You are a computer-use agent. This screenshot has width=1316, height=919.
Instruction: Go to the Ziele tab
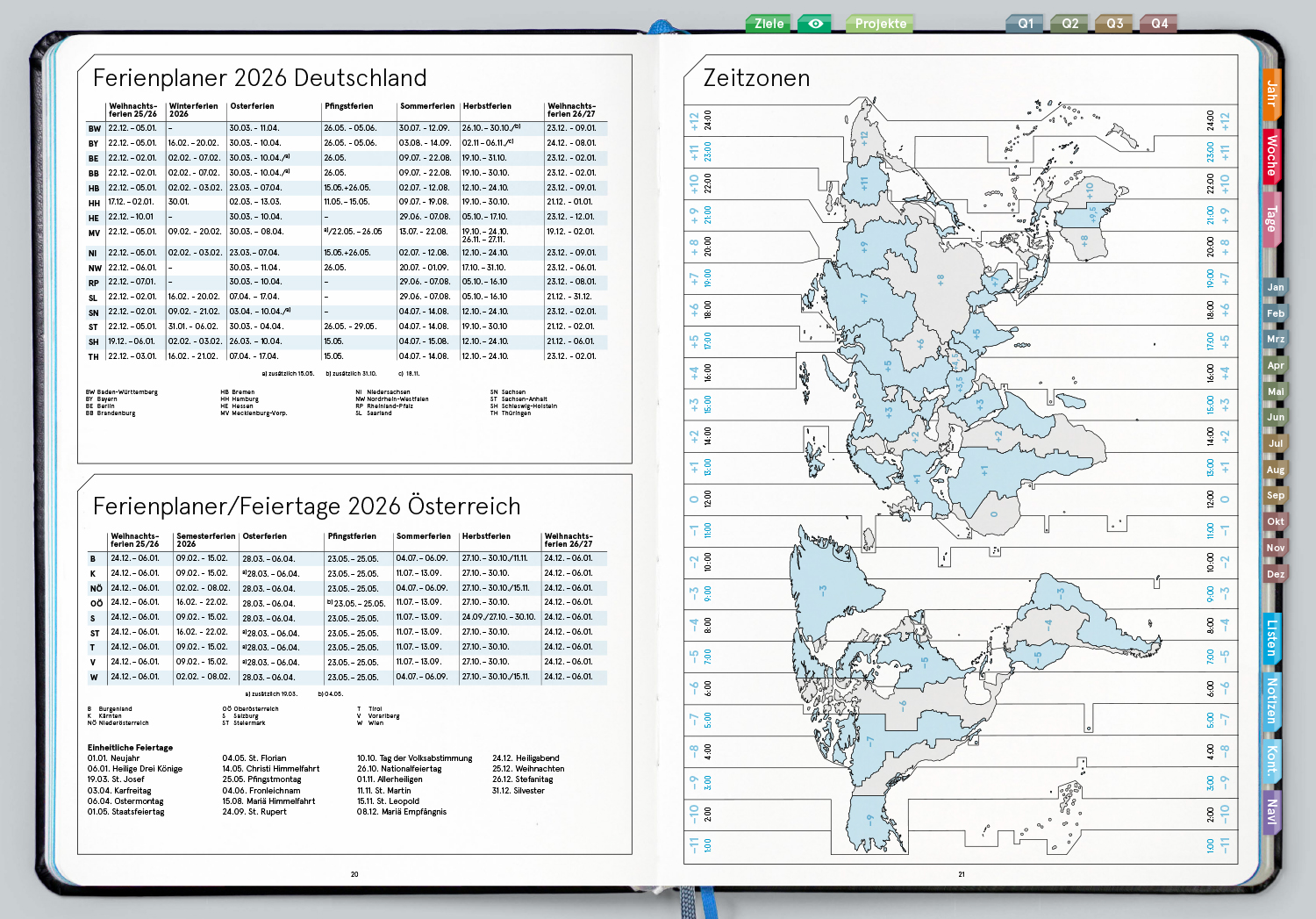pyautogui.click(x=769, y=24)
